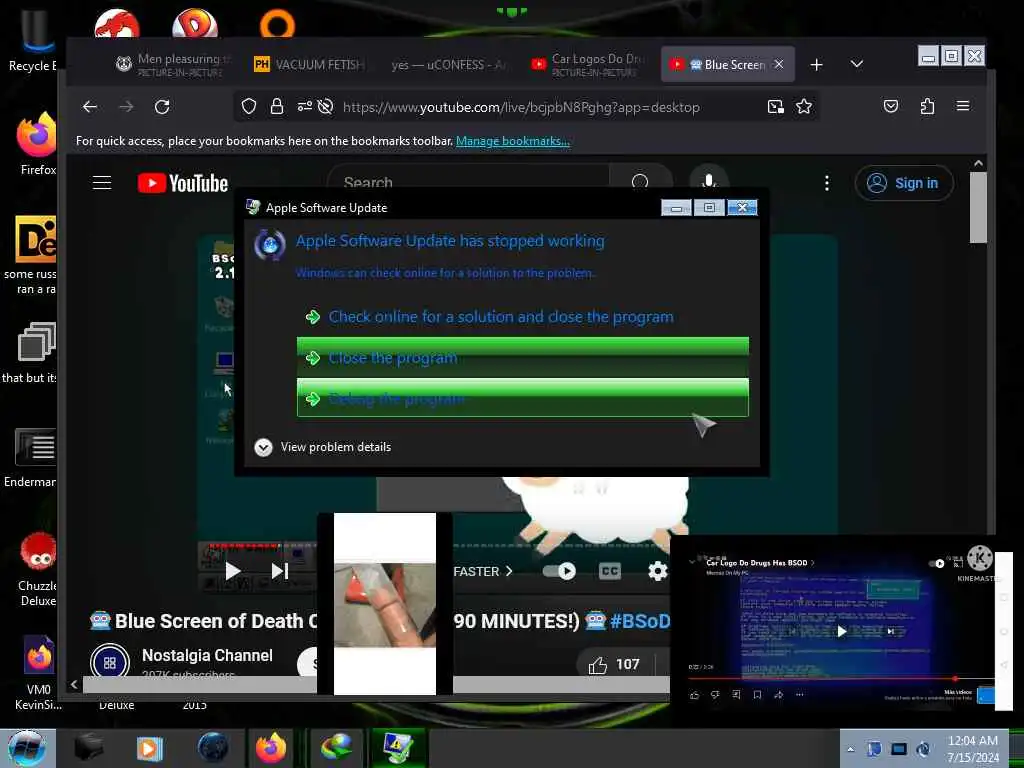The height and width of the screenshot is (768, 1024).
Task: Open the Save to Pocket icon
Action: coord(891,106)
